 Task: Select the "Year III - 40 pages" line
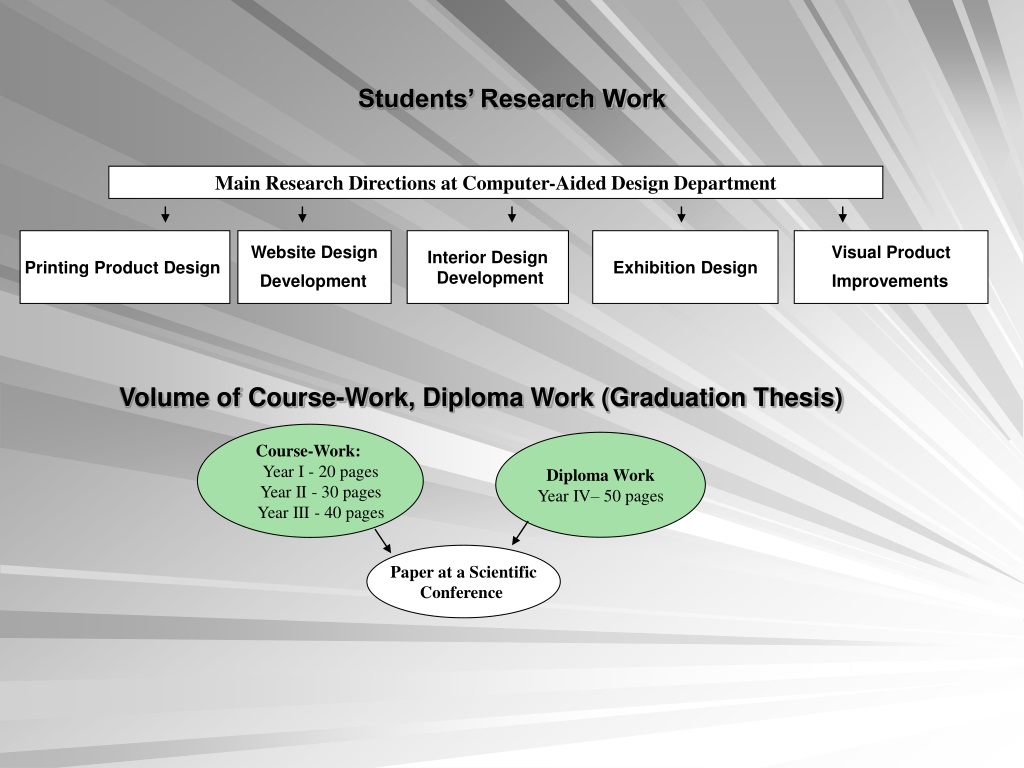click(x=321, y=513)
